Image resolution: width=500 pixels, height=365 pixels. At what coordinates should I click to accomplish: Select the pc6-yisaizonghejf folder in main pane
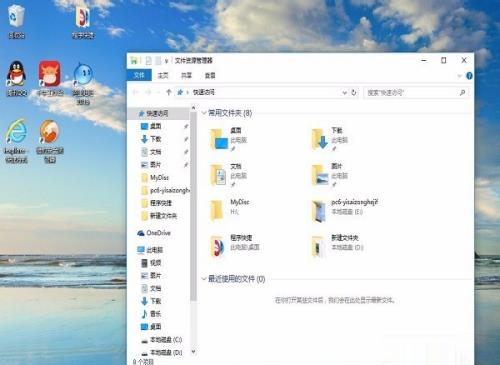344,210
